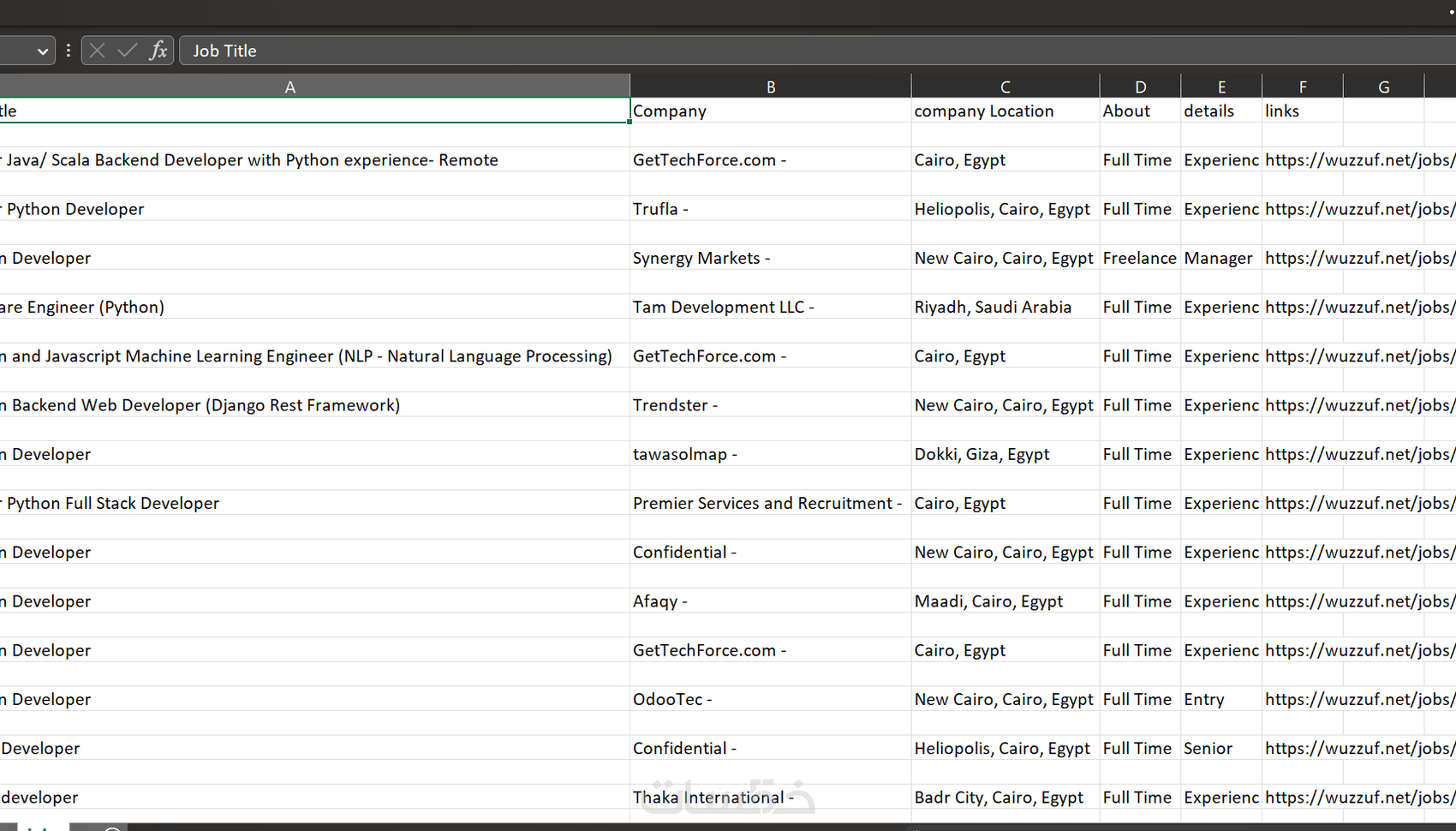Select column A header
The image size is (1456, 831).
click(x=290, y=87)
